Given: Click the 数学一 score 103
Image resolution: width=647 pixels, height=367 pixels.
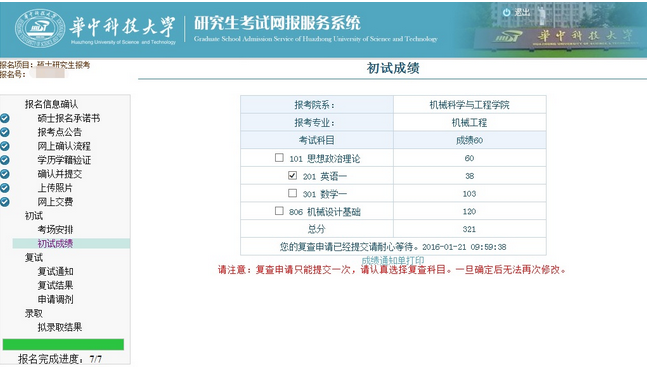Looking at the screenshot, I should tap(469, 194).
